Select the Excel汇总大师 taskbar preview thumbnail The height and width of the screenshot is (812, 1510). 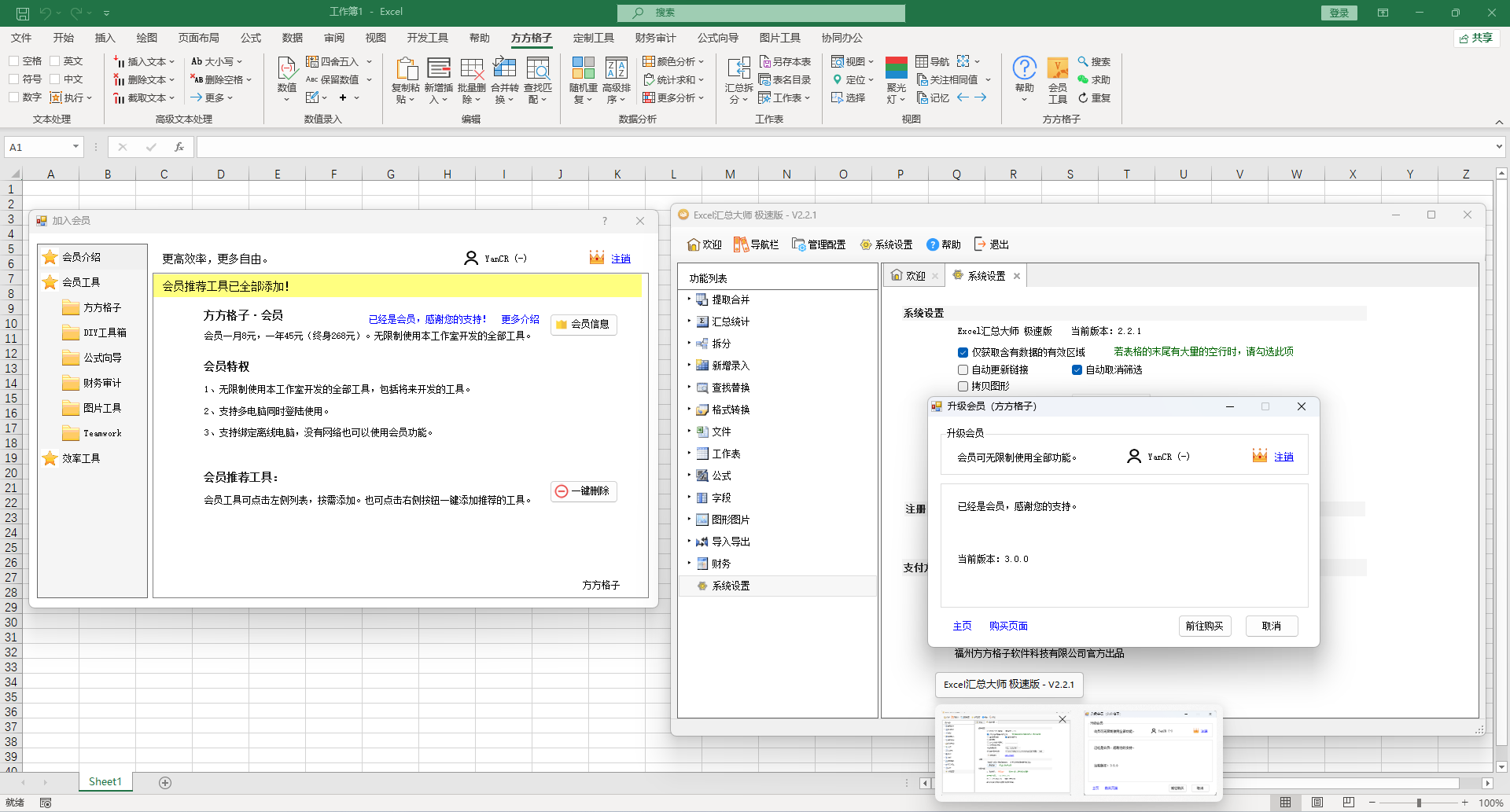(1006, 753)
